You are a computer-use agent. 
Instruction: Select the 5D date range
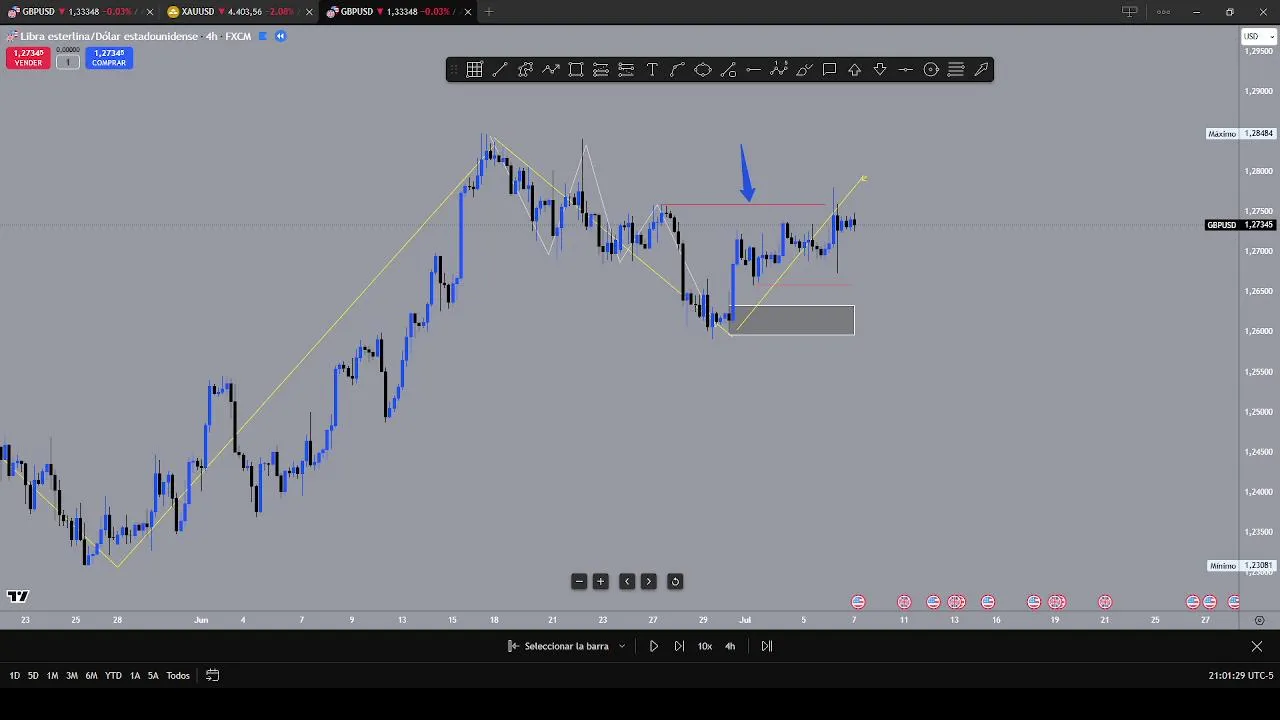[x=33, y=676]
